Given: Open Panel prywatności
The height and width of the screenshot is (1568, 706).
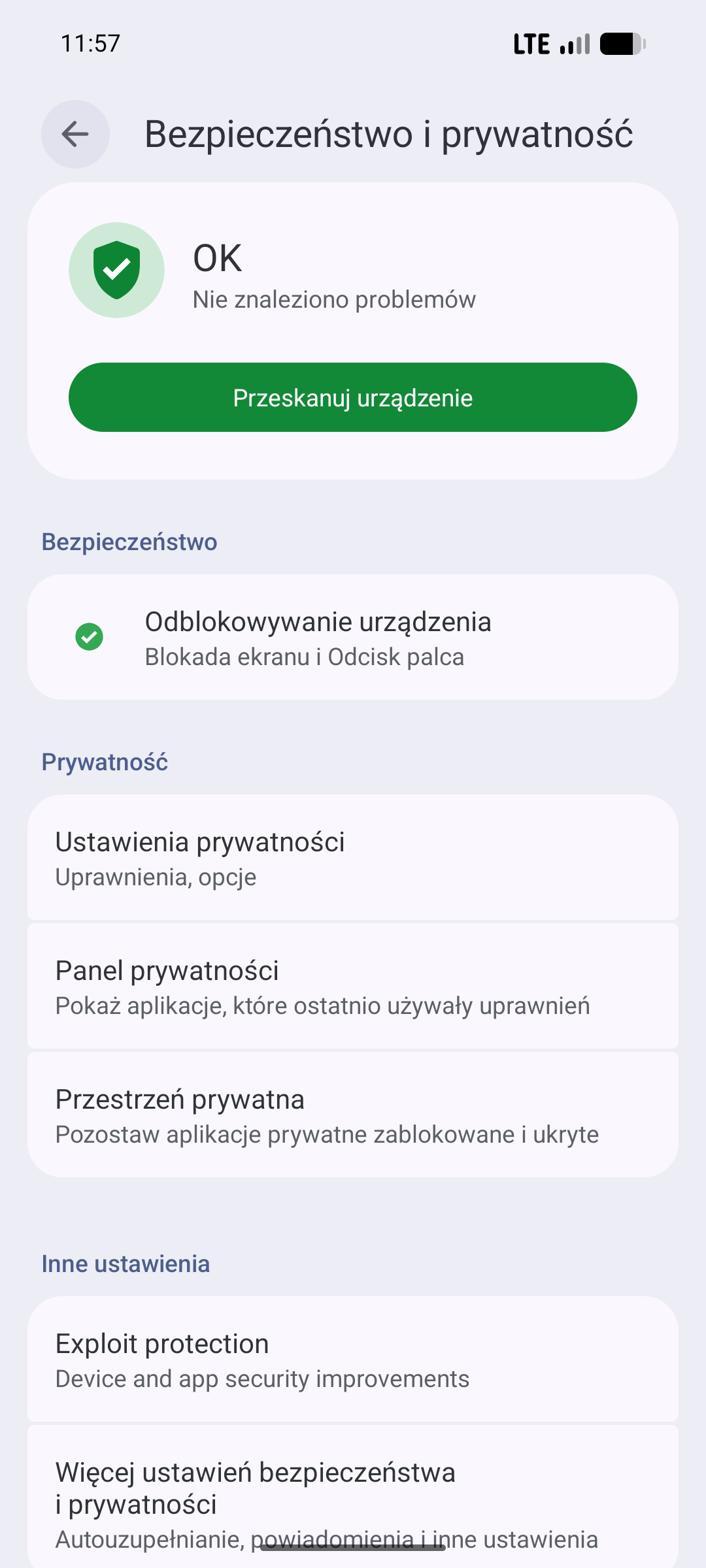Looking at the screenshot, I should [x=353, y=987].
